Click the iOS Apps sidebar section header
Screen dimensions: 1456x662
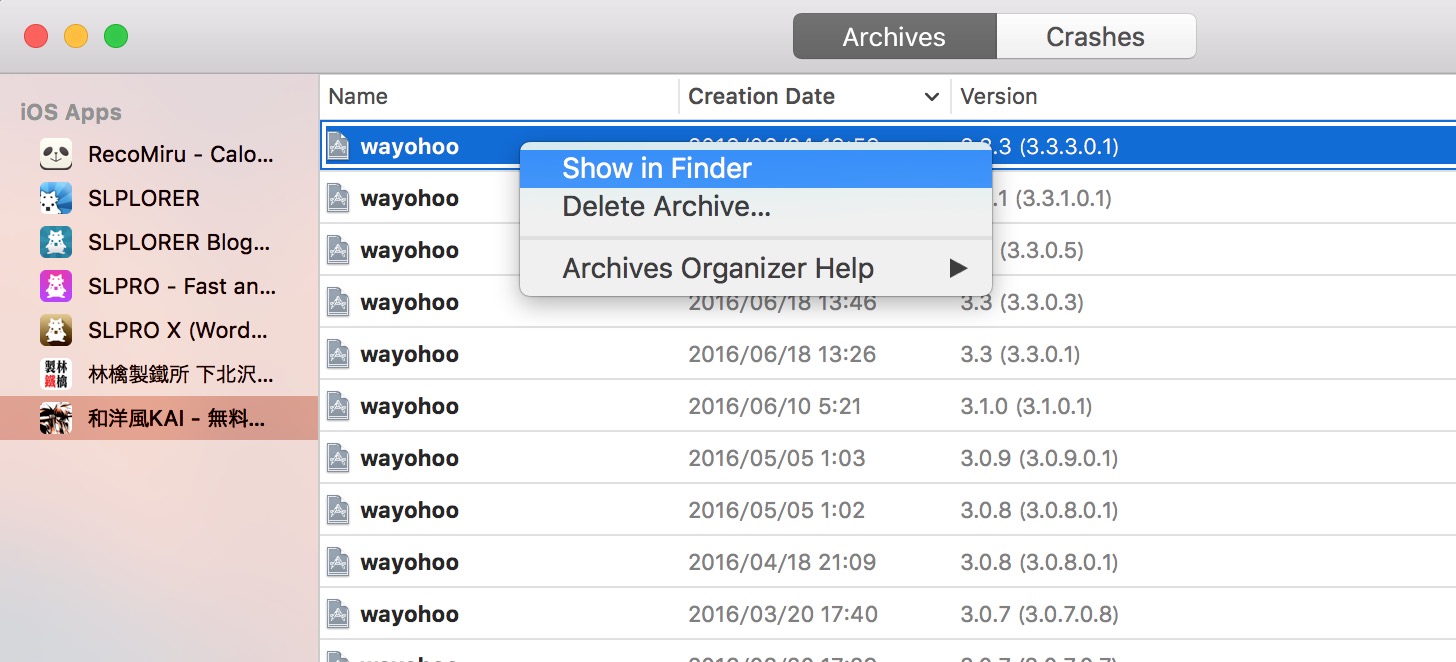click(x=71, y=112)
